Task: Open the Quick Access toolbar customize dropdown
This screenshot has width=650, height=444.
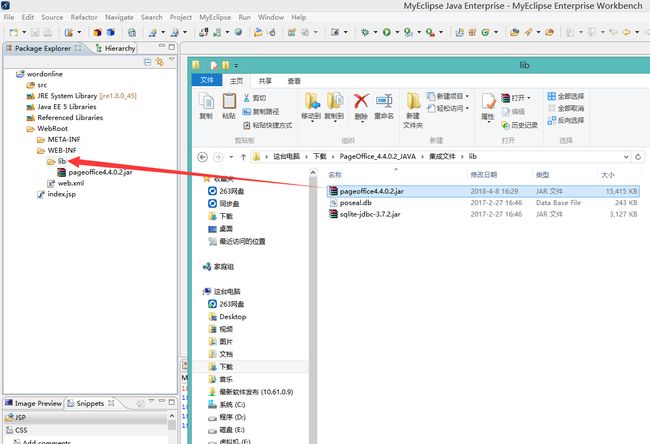Action: [x=236, y=66]
